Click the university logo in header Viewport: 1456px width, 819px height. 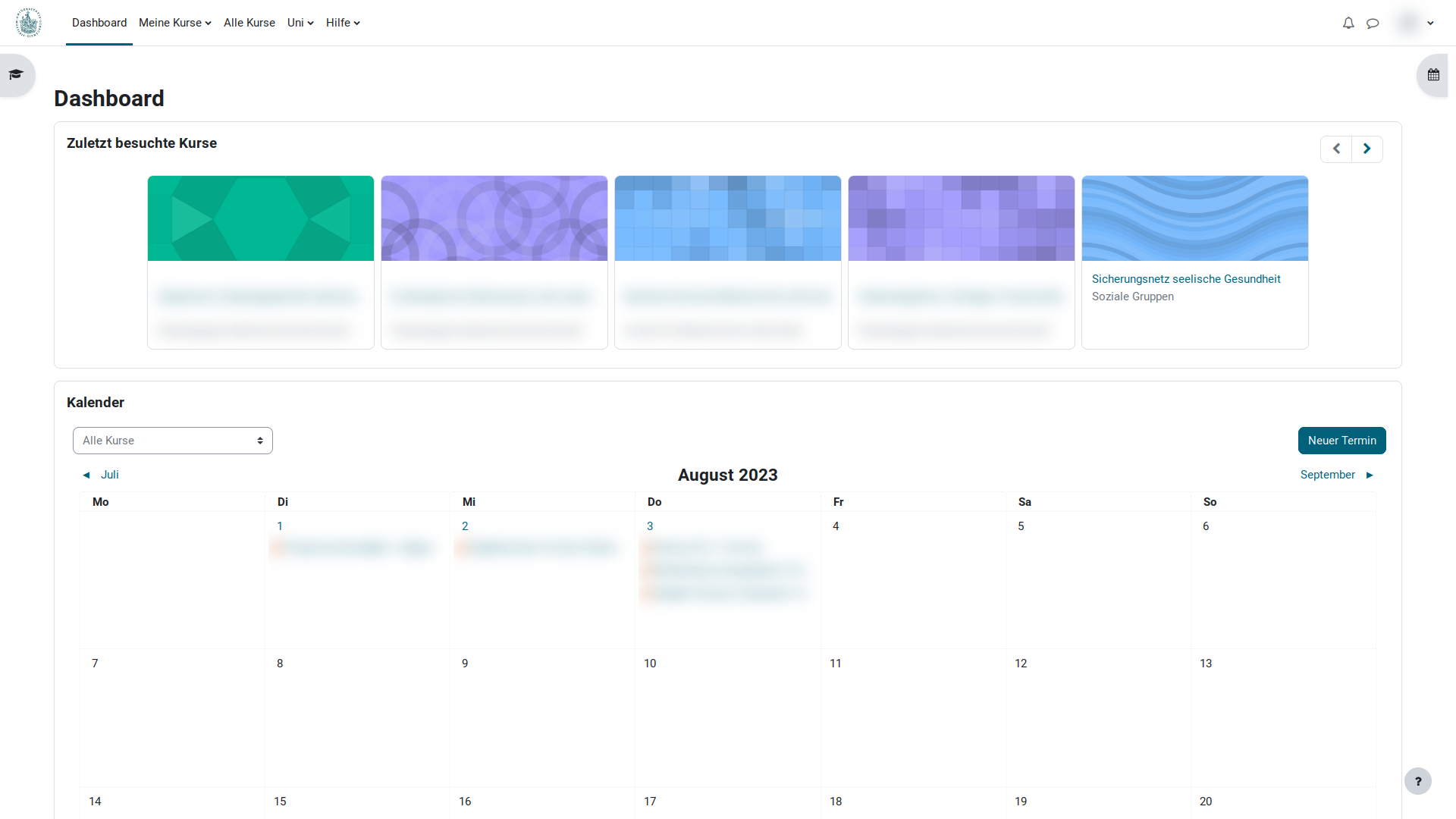[x=29, y=23]
